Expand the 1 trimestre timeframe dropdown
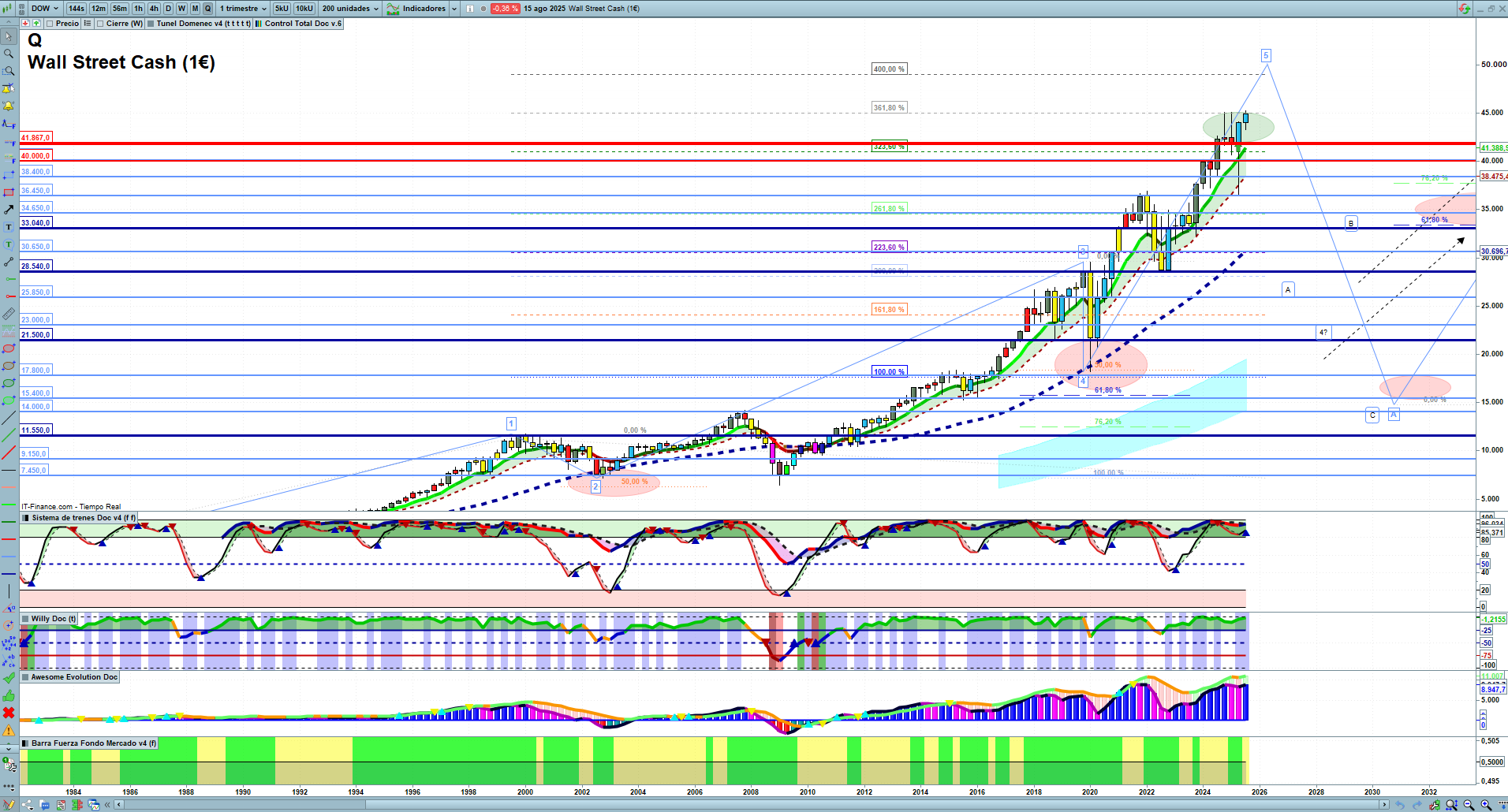1508x812 pixels. (243, 9)
